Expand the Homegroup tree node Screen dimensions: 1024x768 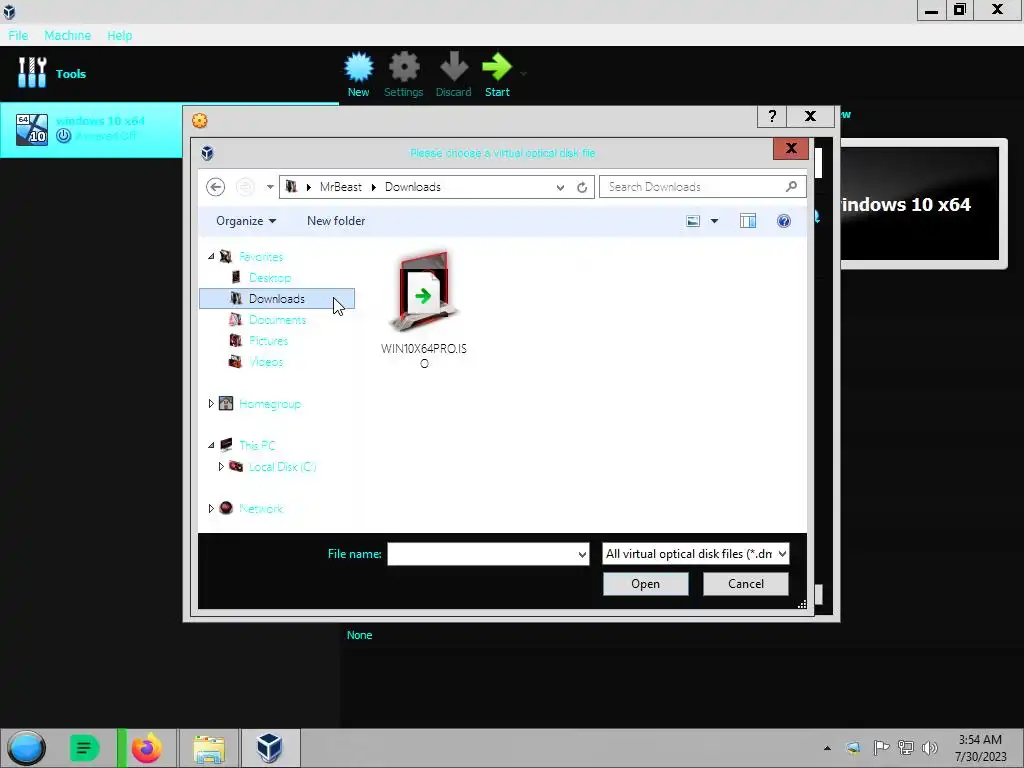pyautogui.click(x=211, y=404)
